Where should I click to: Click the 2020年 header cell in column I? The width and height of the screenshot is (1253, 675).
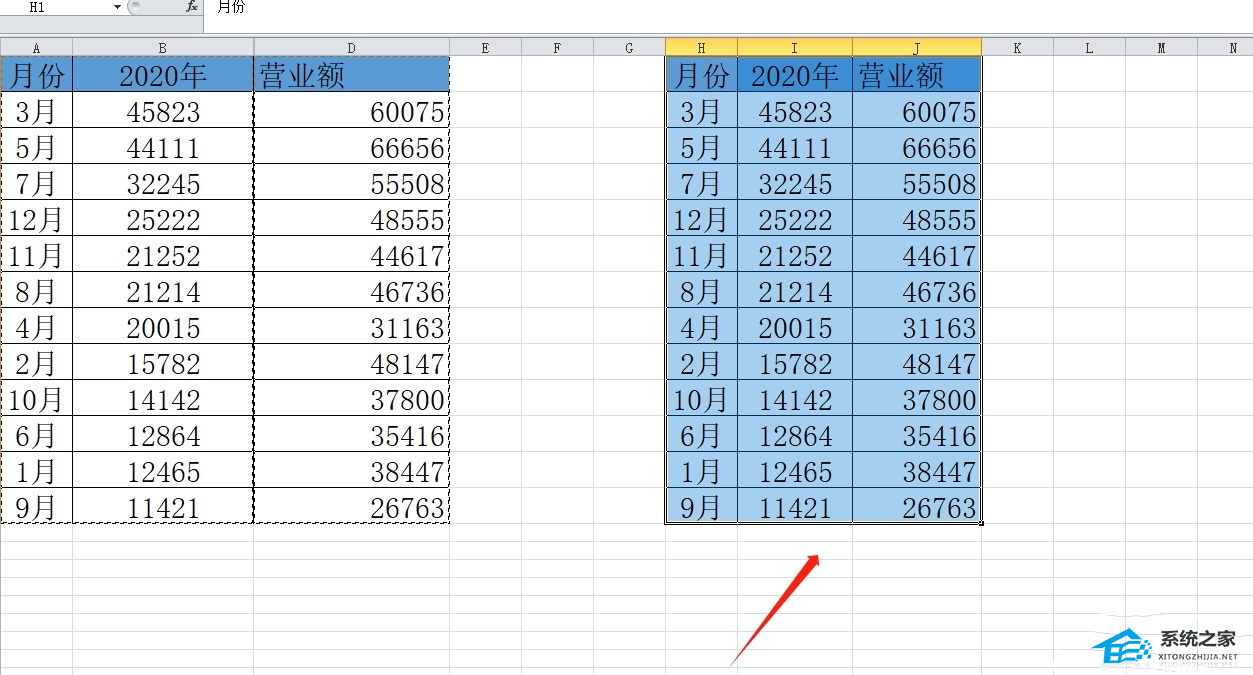[x=795, y=74]
